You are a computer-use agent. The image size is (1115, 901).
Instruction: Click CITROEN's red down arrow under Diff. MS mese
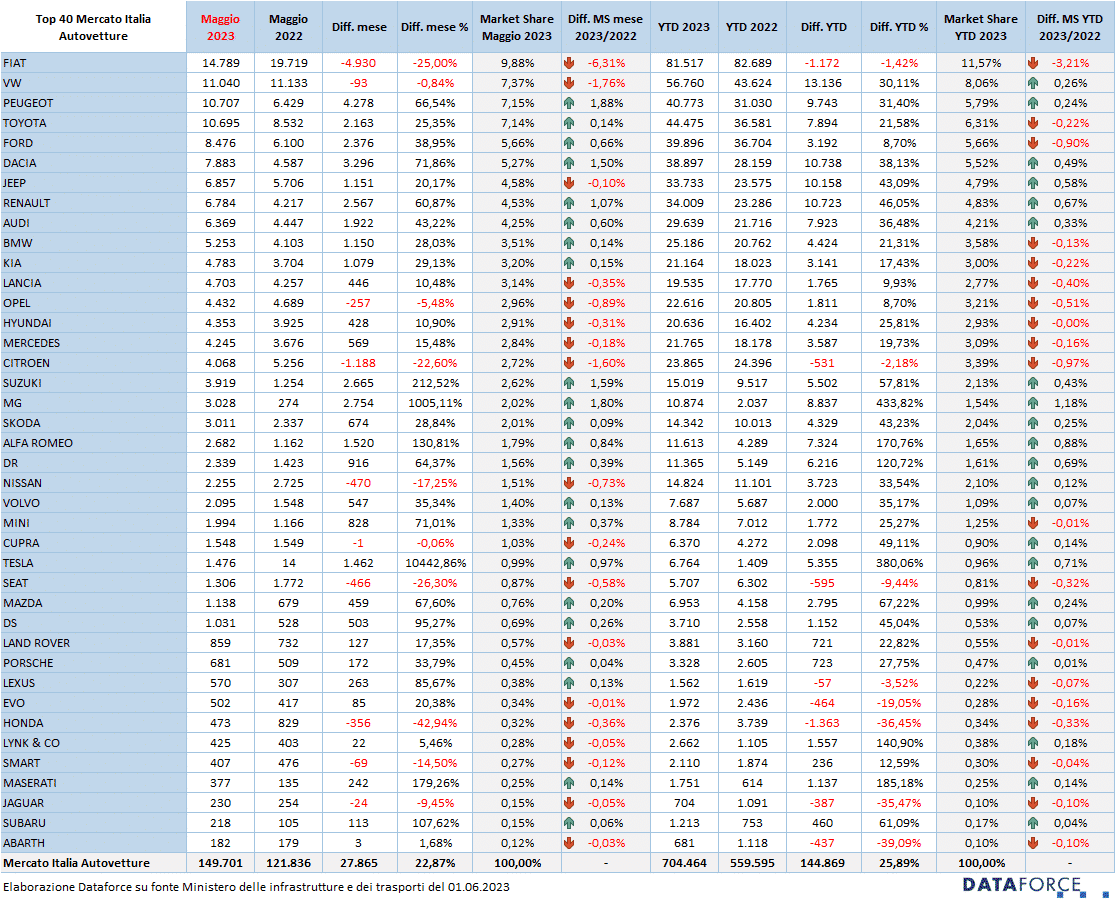569,363
